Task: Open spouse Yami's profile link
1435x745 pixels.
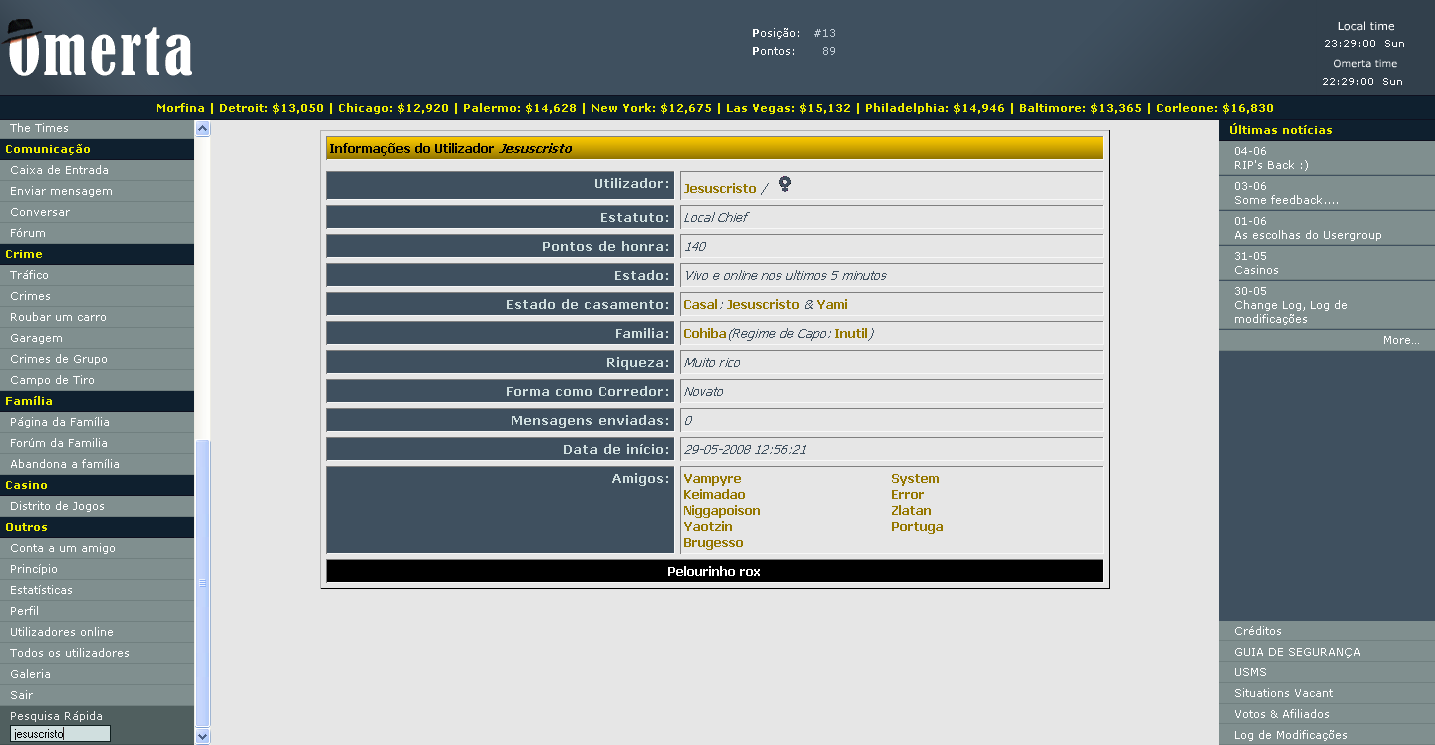Action: pyautogui.click(x=832, y=305)
